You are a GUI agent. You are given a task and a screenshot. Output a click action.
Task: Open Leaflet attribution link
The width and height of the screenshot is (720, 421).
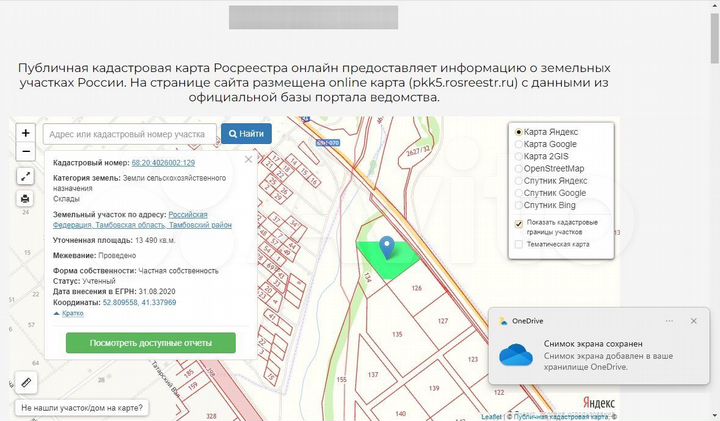[491, 417]
